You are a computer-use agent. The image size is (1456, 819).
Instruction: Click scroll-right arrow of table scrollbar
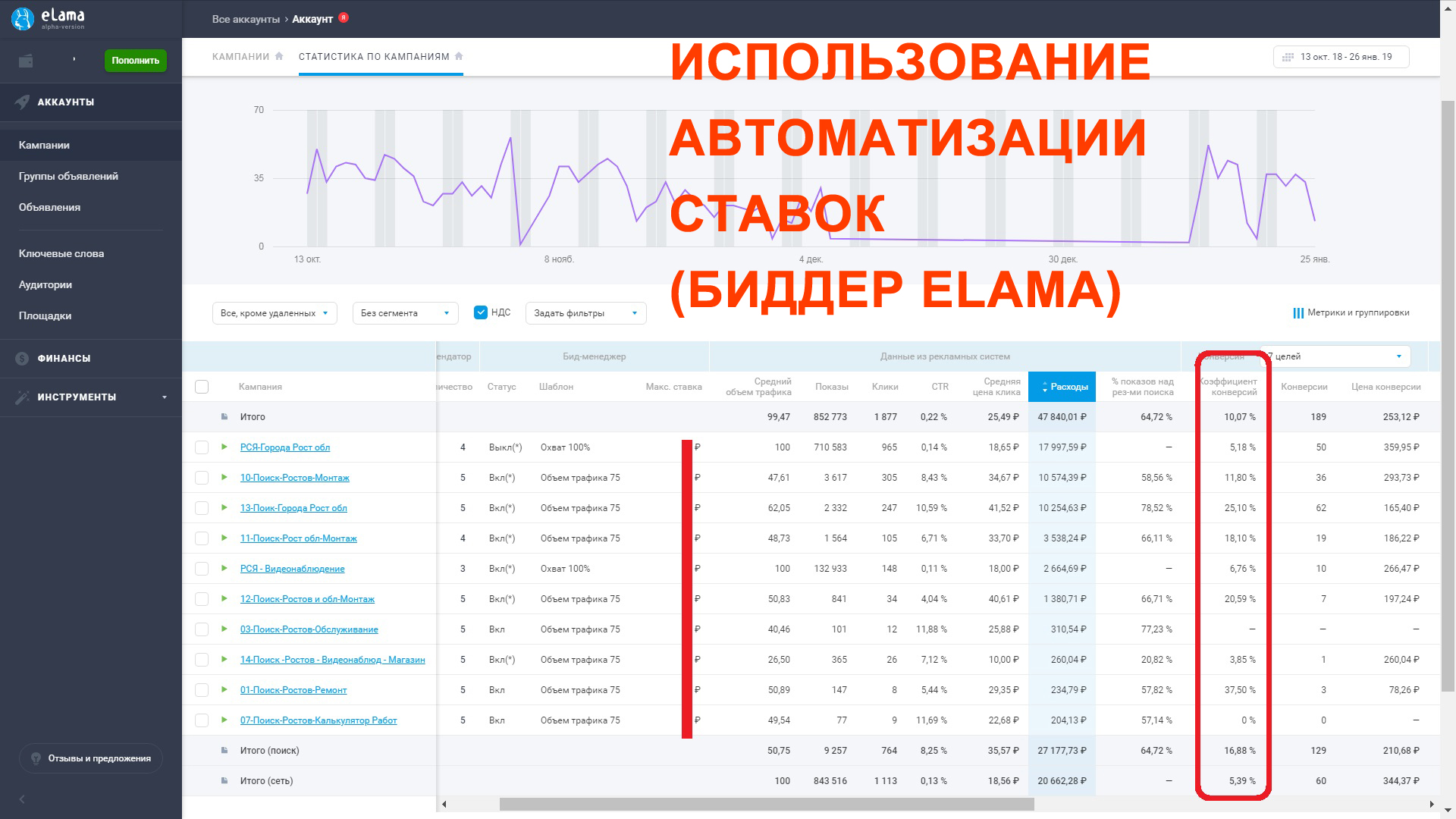click(x=1432, y=804)
